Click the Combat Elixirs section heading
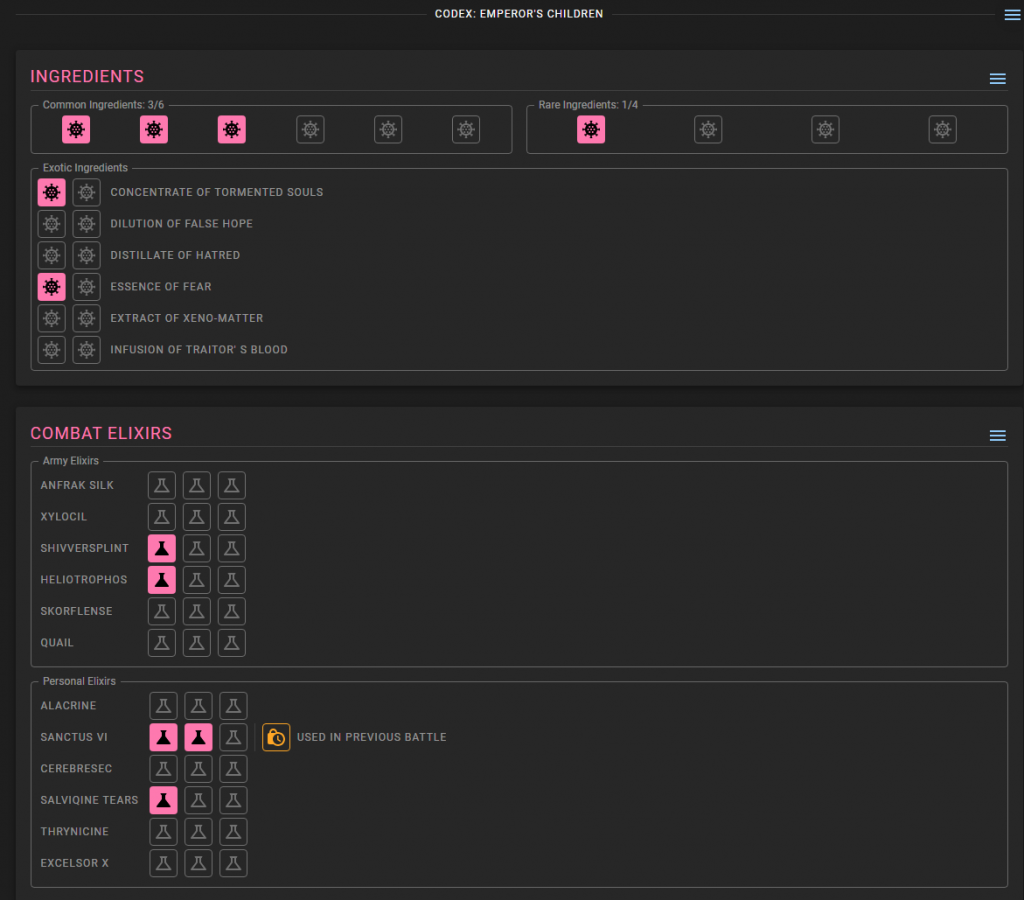The width and height of the screenshot is (1024, 900). [101, 434]
